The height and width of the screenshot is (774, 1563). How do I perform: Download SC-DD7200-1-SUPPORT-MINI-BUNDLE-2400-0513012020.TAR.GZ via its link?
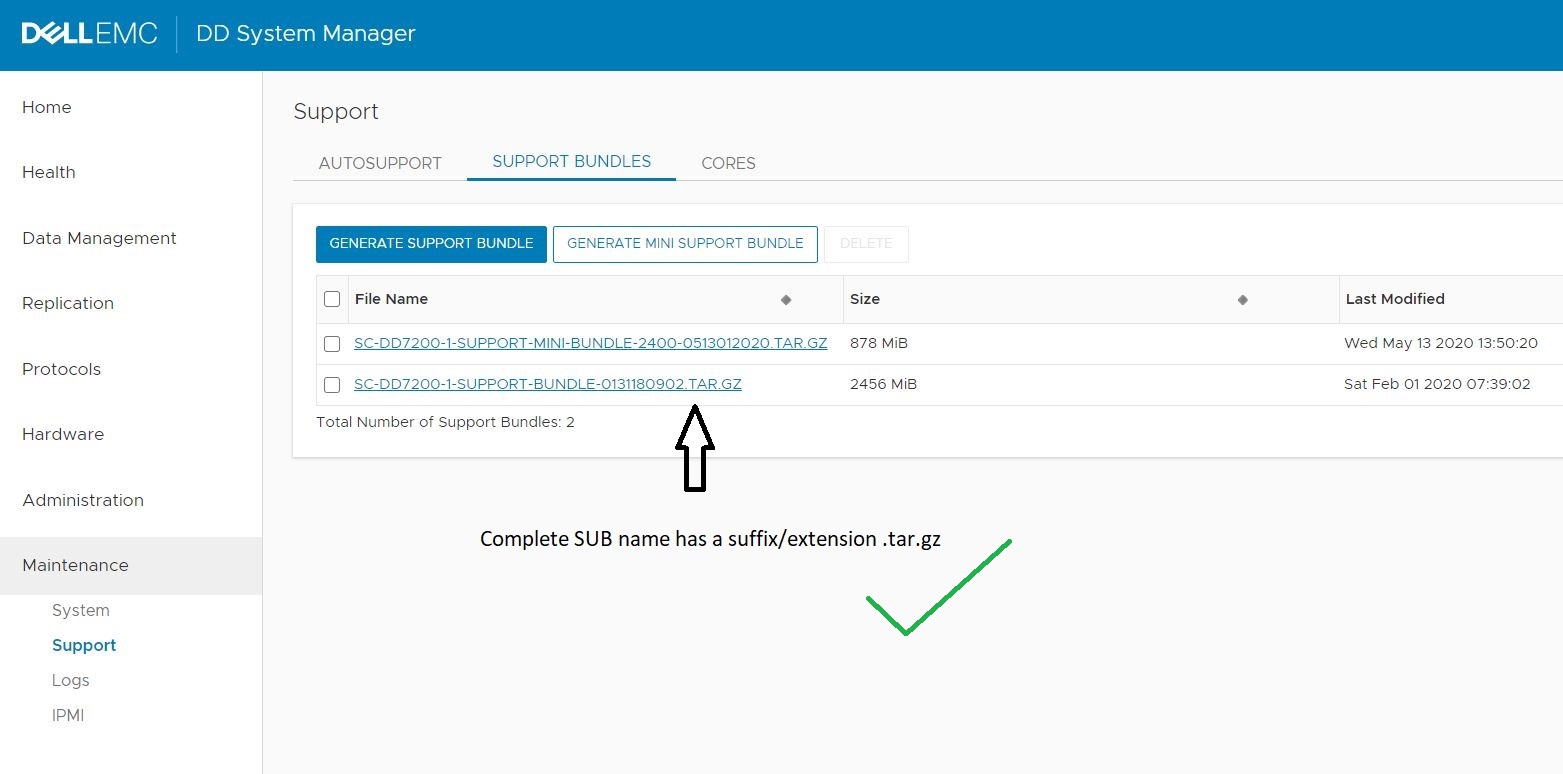click(x=590, y=343)
